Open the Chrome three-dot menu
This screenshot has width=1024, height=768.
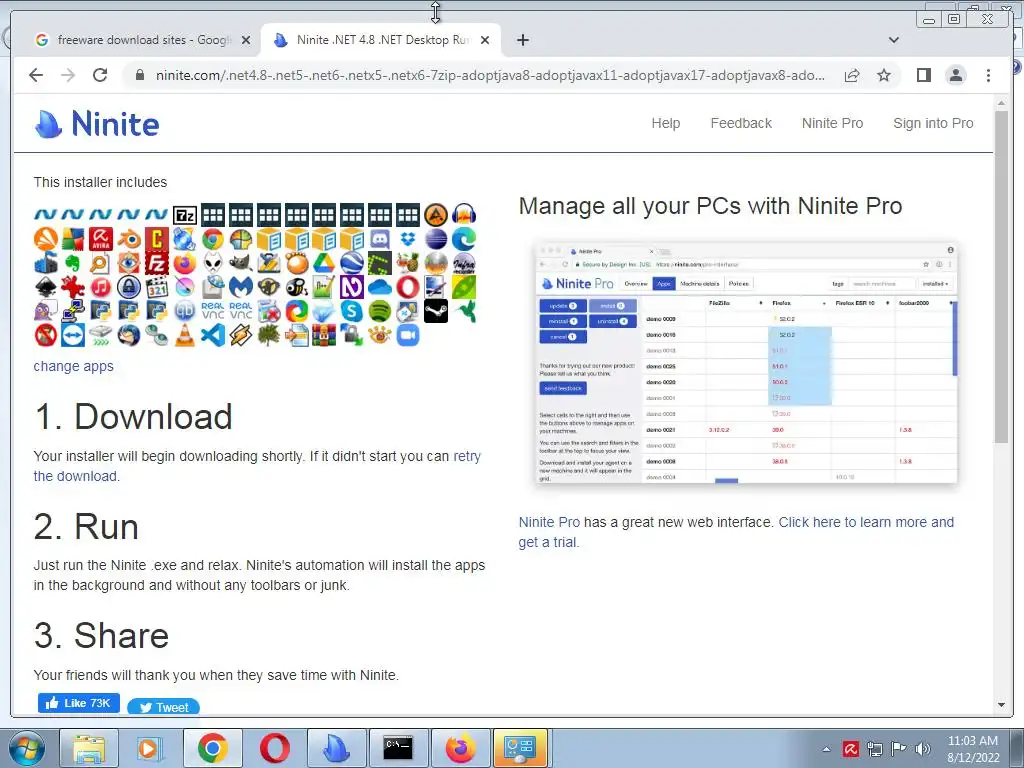[x=988, y=75]
